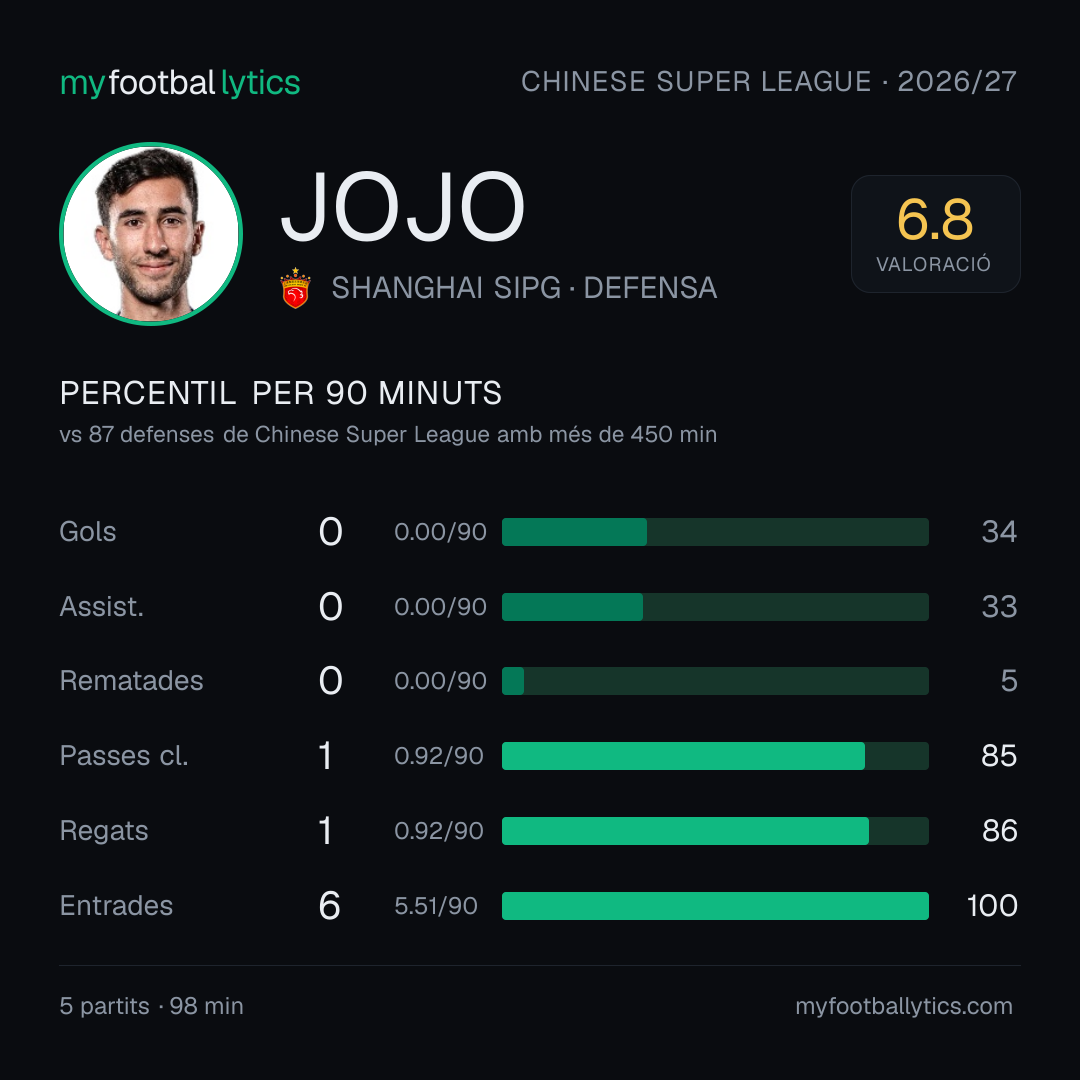Screen dimensions: 1080x1080
Task: Select the Shanghai SIPG · Defensa text
Action: tap(524, 288)
